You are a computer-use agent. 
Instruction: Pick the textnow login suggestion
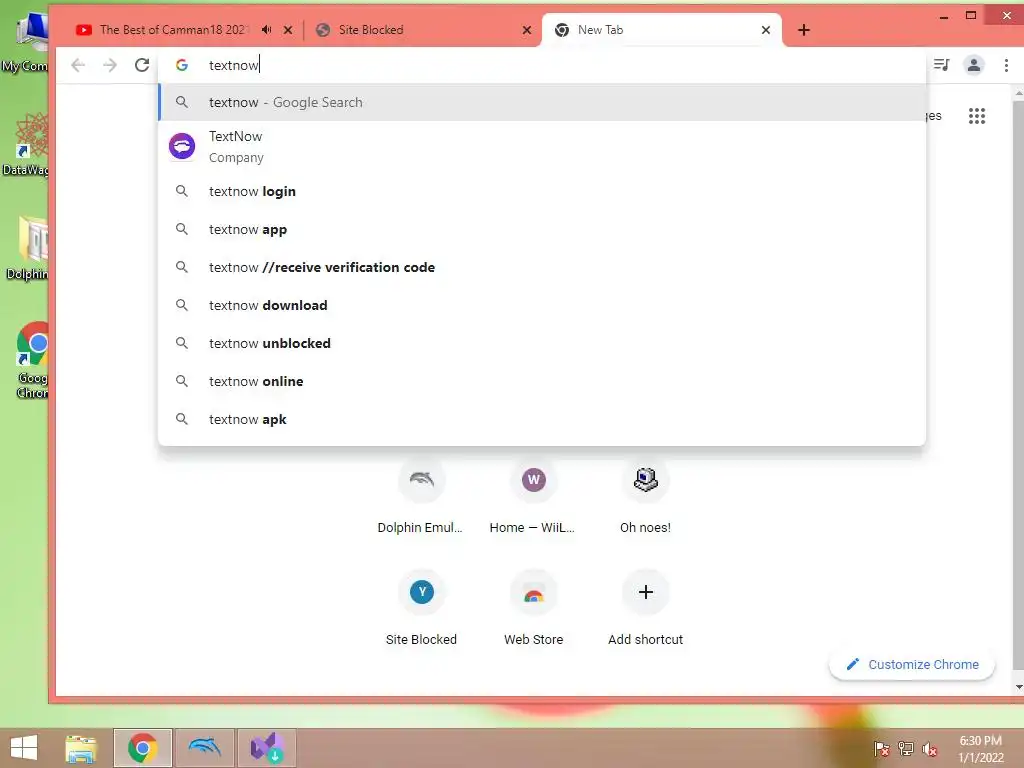542,191
